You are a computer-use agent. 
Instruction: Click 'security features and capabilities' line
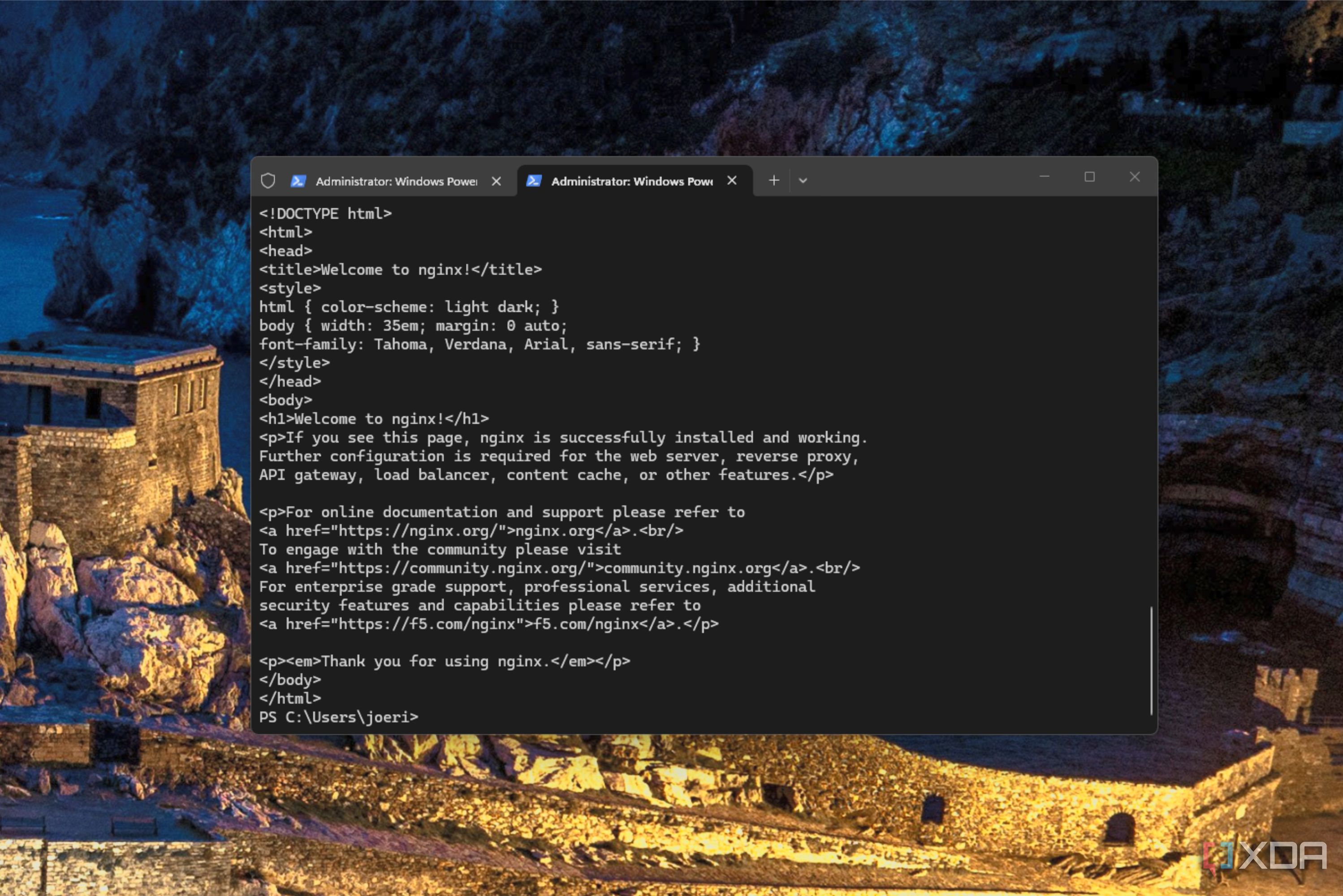point(479,606)
